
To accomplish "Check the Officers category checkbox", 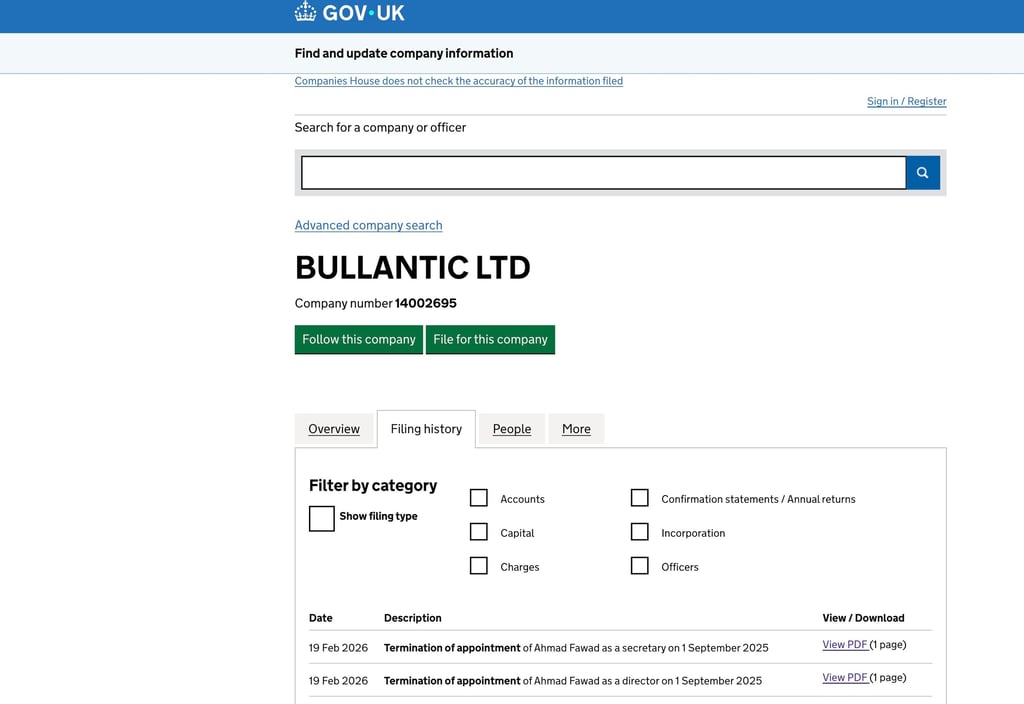I will pyautogui.click(x=639, y=566).
